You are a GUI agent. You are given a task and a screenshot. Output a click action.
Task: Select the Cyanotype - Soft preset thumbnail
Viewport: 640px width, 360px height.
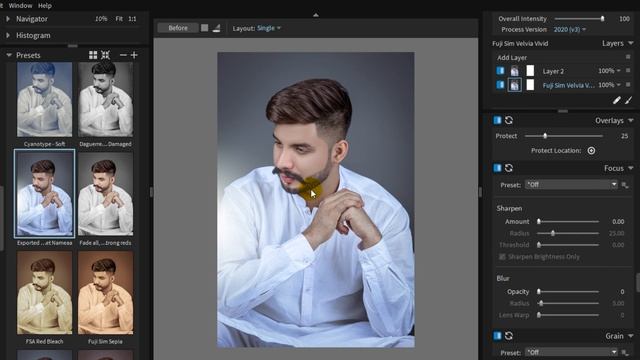point(44,100)
